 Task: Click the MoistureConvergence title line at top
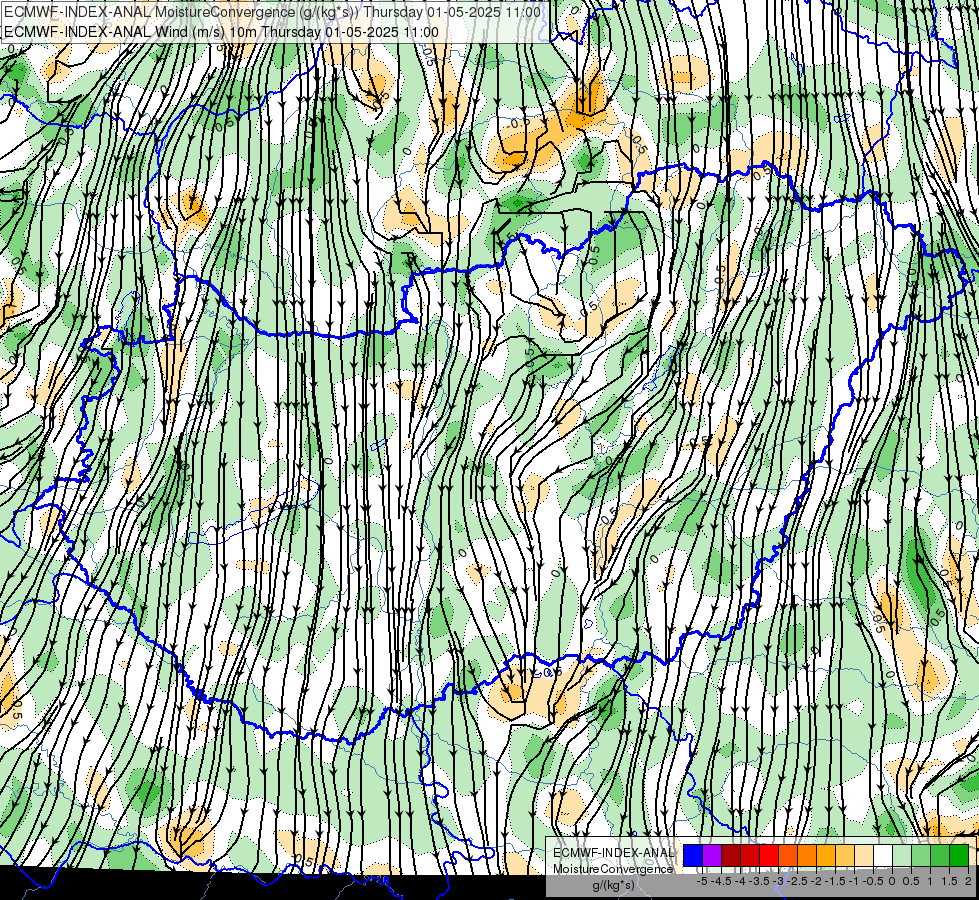pos(272,12)
